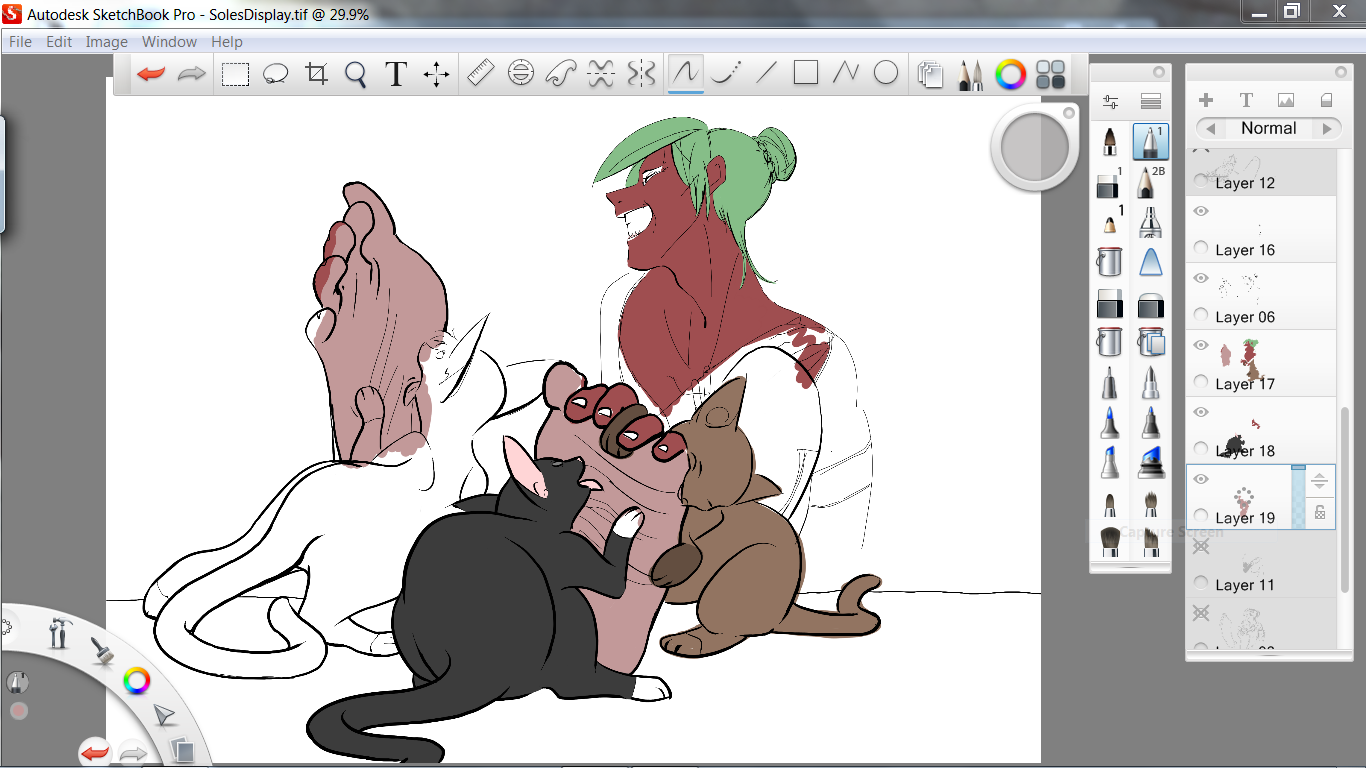1366x768 pixels.
Task: Hide Layer 16 using its eye
Action: 1201,211
